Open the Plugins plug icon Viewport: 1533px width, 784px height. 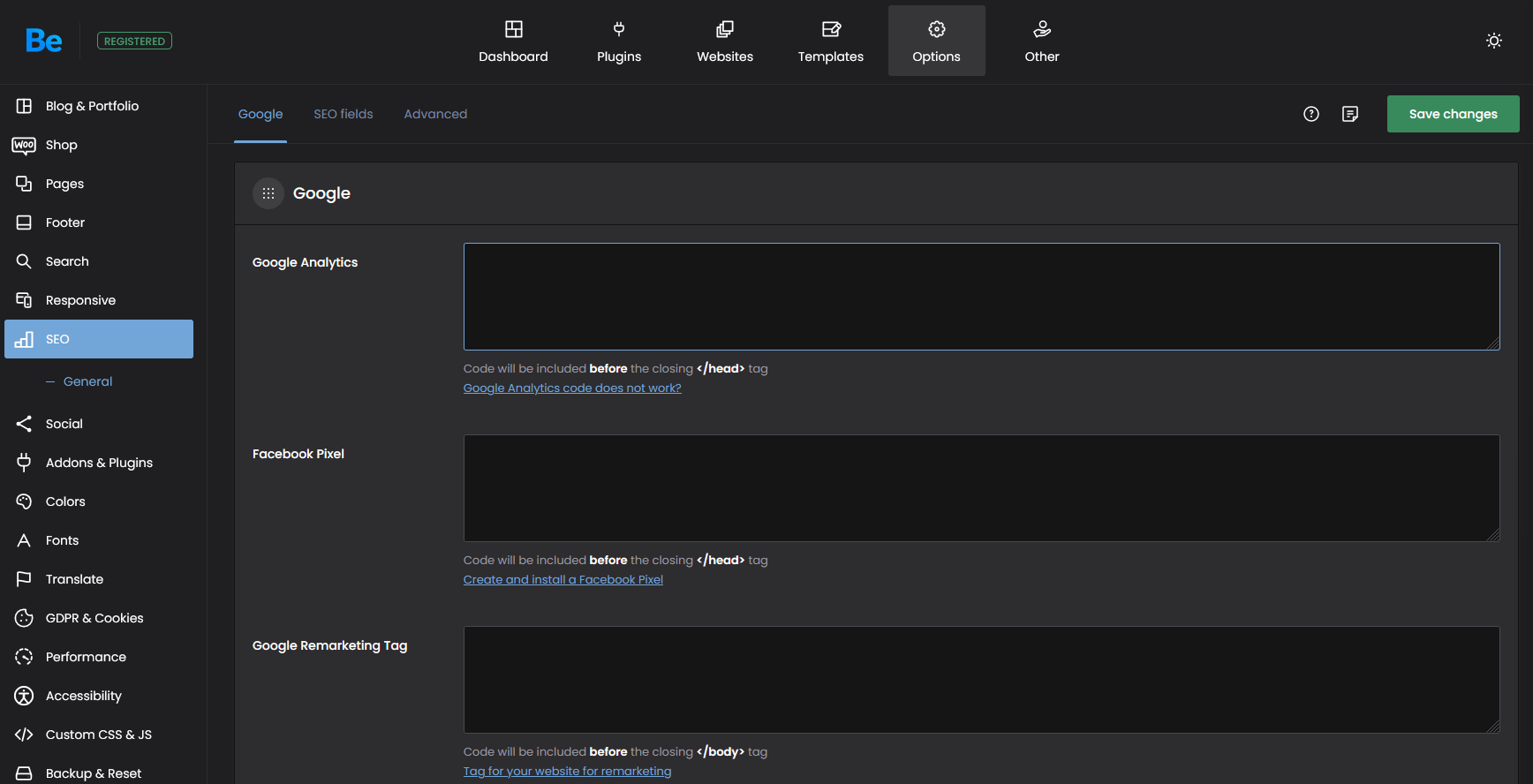click(619, 29)
